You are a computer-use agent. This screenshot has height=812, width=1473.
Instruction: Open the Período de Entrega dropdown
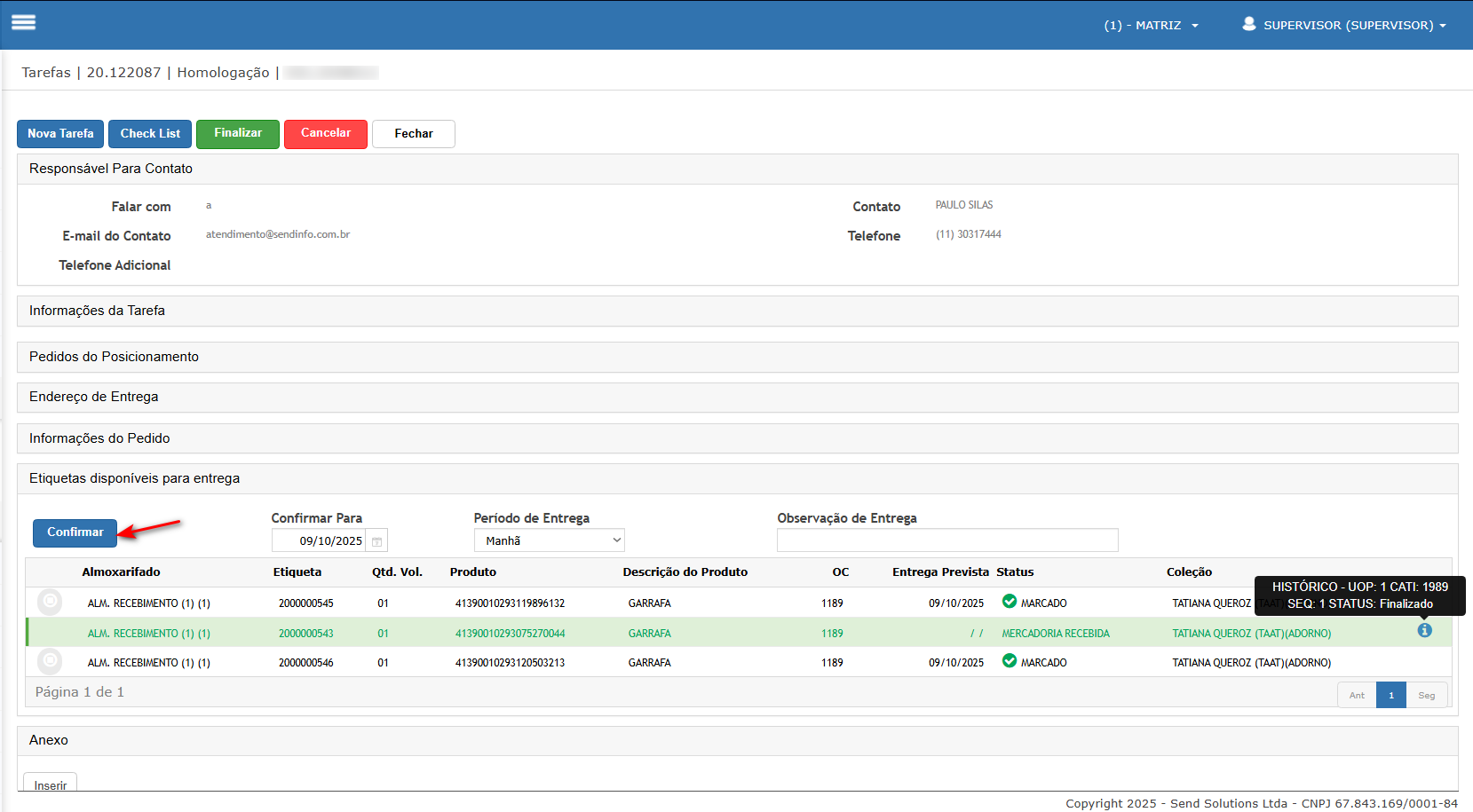point(549,540)
